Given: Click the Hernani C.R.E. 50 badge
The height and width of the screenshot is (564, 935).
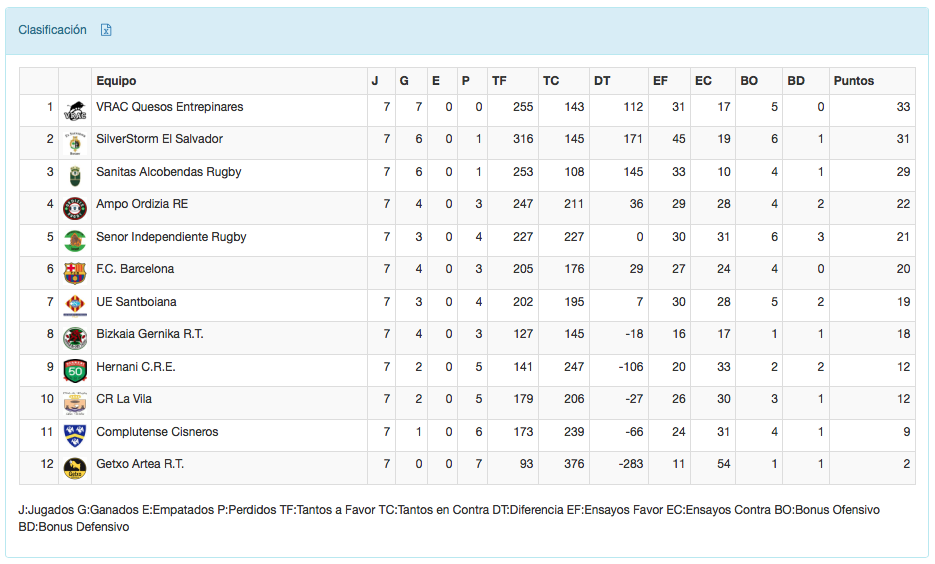Looking at the screenshot, I should (x=75, y=370).
